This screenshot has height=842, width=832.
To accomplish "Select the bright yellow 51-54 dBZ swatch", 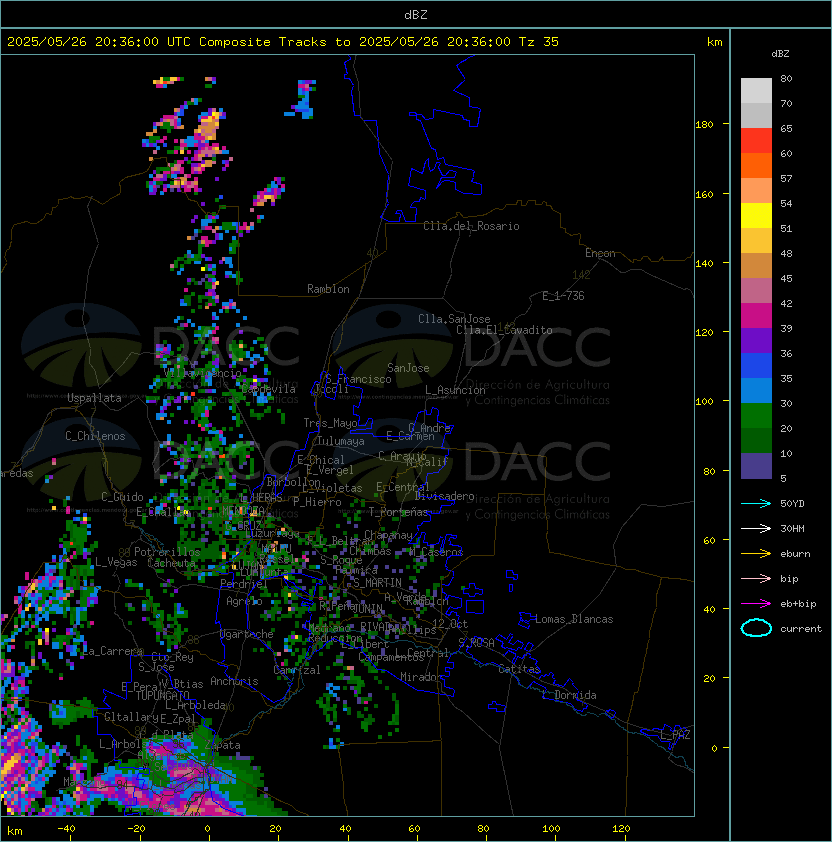I will pos(756,216).
